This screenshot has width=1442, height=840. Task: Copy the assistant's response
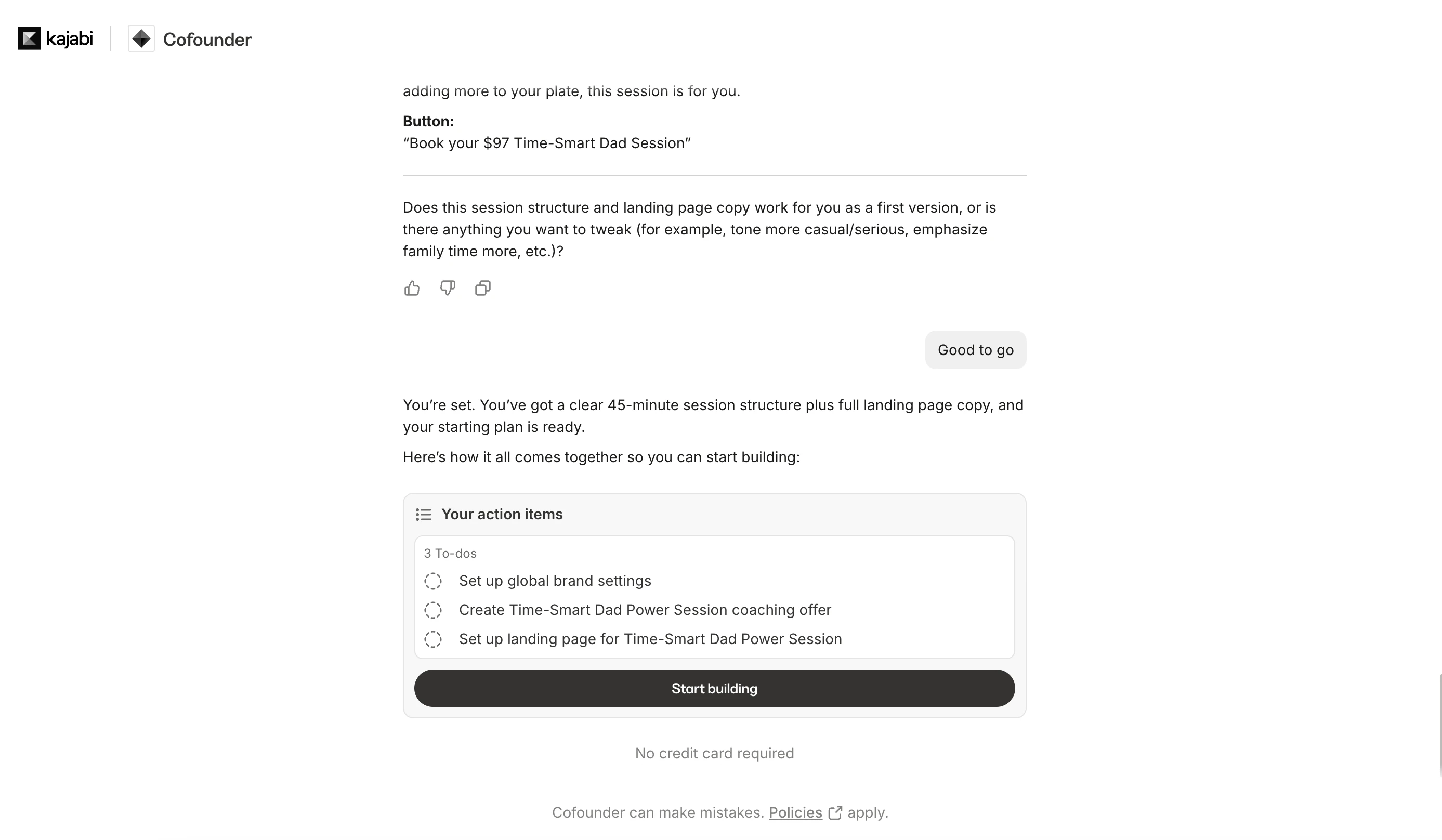click(482, 288)
